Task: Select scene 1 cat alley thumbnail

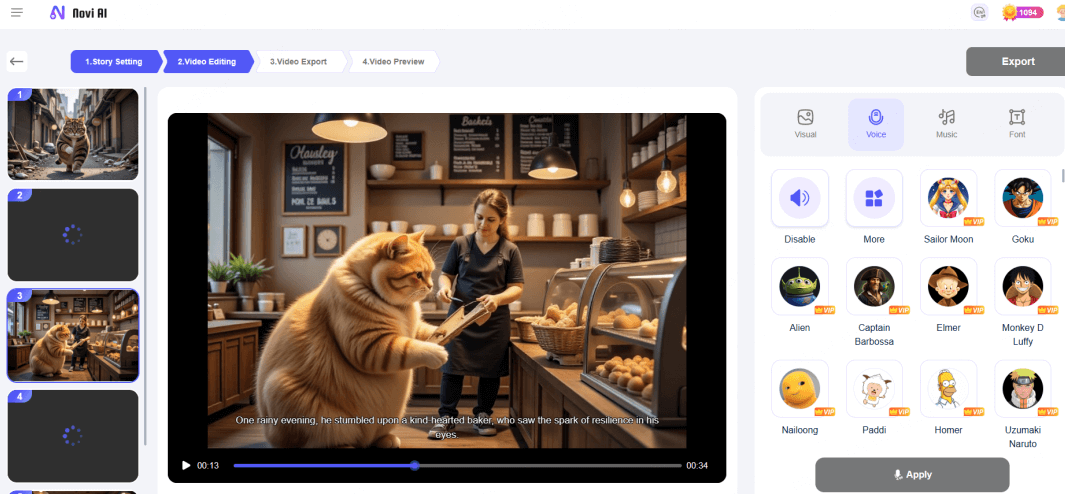Action: [x=73, y=134]
